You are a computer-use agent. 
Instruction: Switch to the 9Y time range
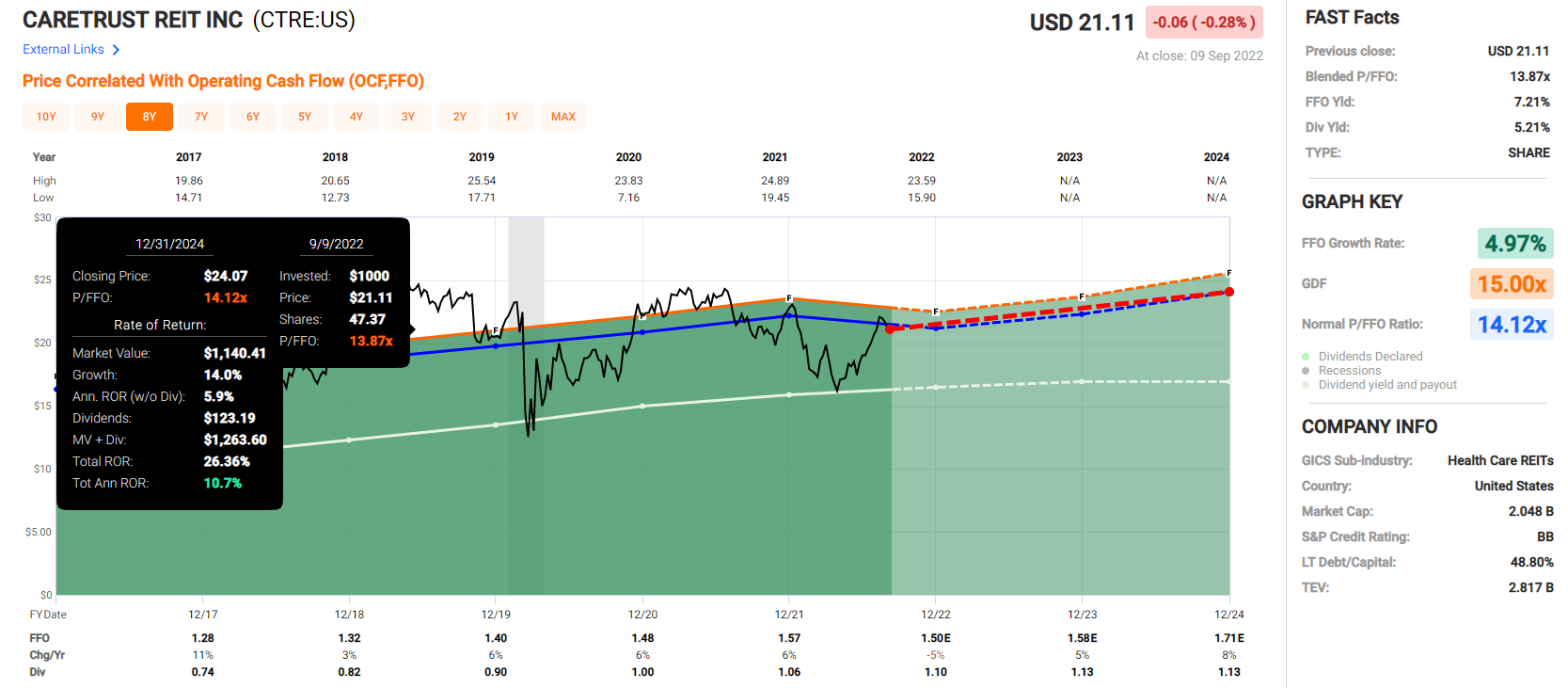tap(98, 117)
